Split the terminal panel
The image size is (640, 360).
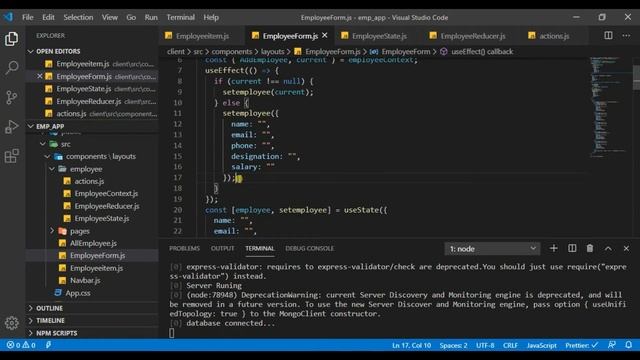[572, 248]
